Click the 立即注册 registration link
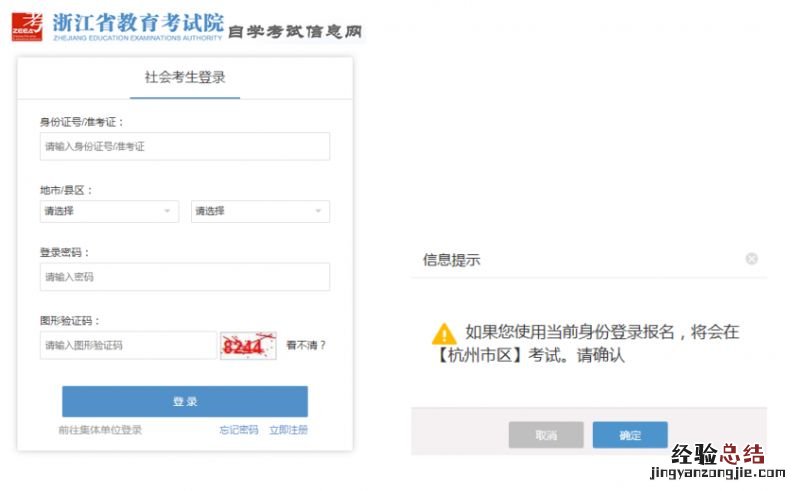This screenshot has height=491, width=800. [x=288, y=430]
